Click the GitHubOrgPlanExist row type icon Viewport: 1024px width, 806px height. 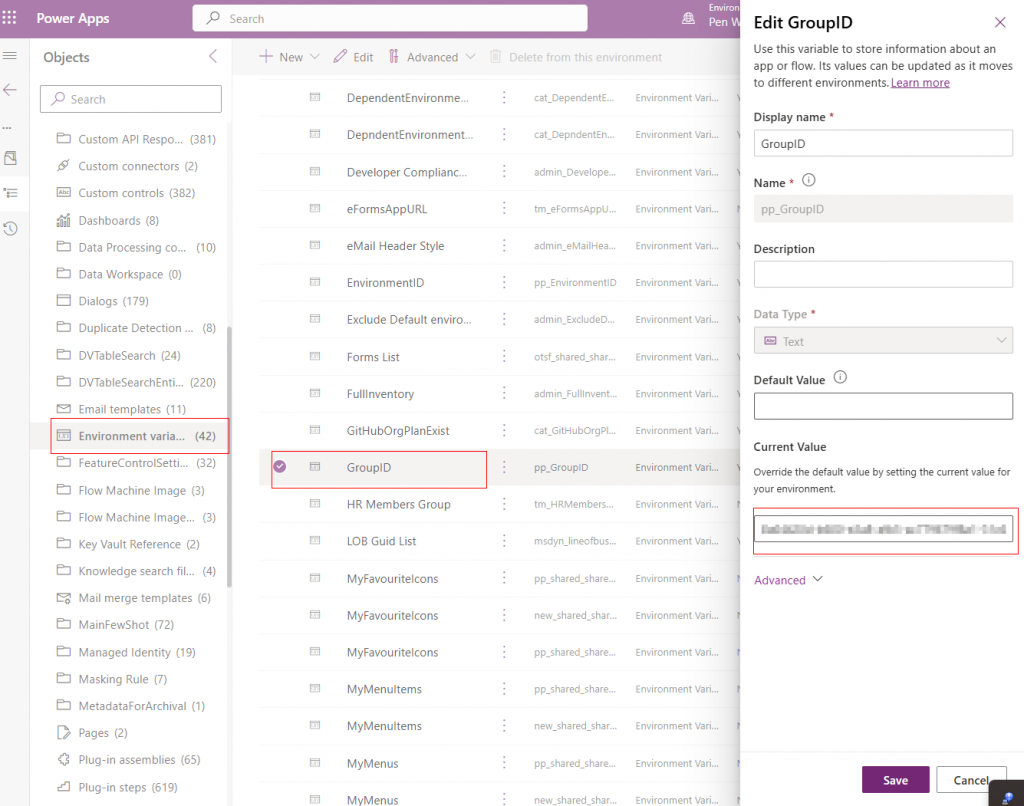tap(315, 430)
